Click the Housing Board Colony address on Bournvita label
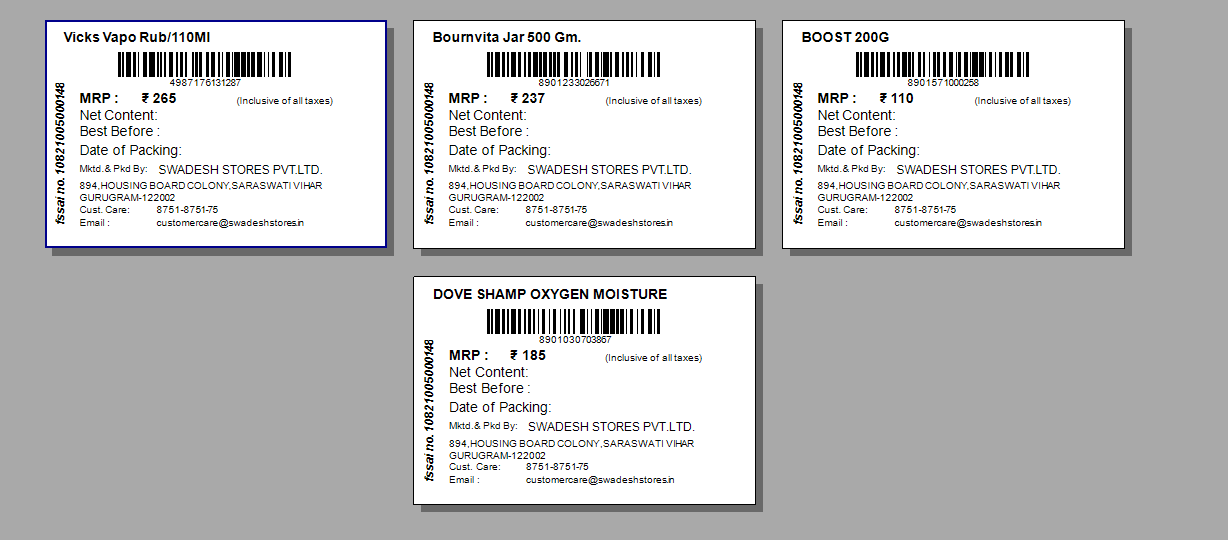The image size is (1228, 540). coord(570,192)
